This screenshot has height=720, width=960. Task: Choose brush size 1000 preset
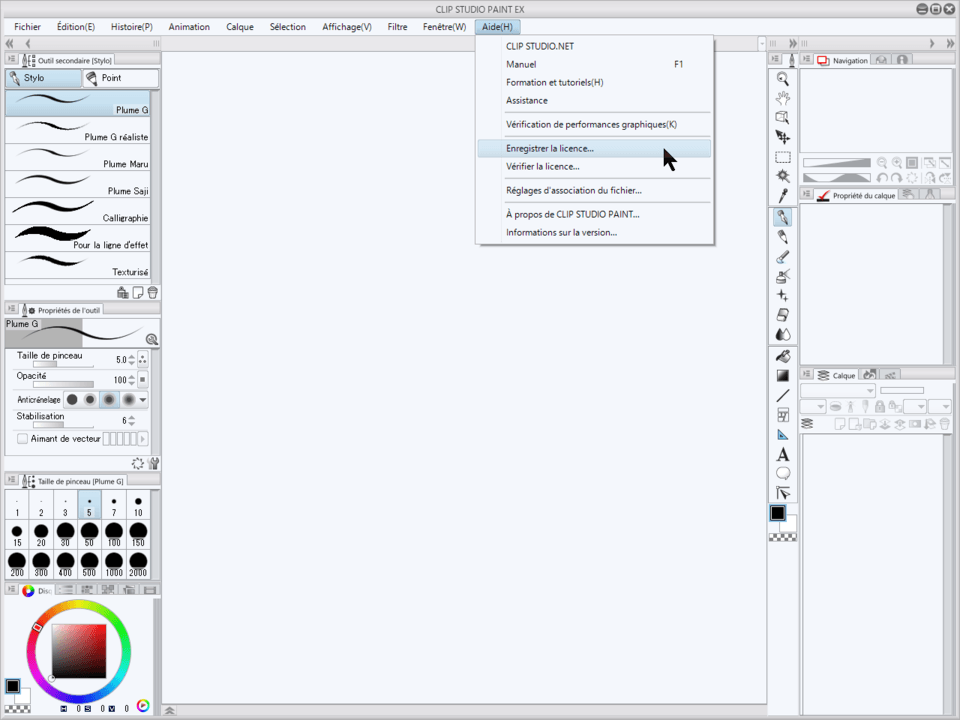[114, 564]
